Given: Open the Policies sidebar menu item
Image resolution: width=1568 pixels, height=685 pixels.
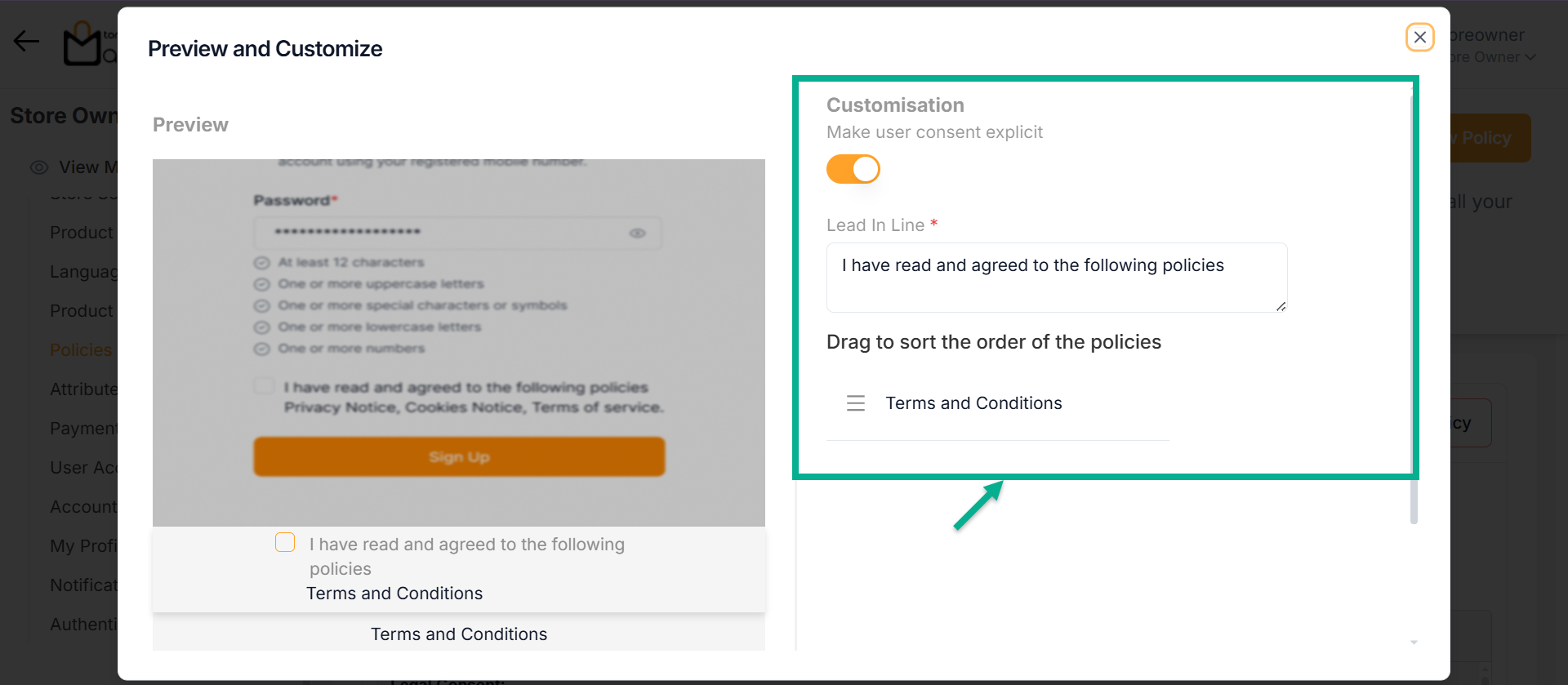Looking at the screenshot, I should (80, 350).
